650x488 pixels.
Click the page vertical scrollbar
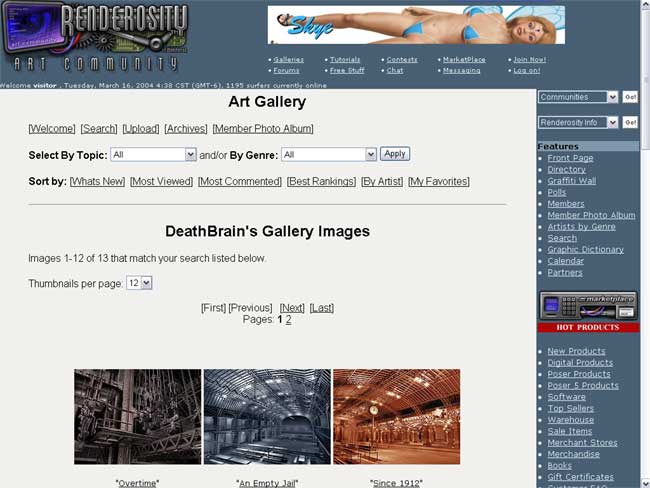(645, 300)
